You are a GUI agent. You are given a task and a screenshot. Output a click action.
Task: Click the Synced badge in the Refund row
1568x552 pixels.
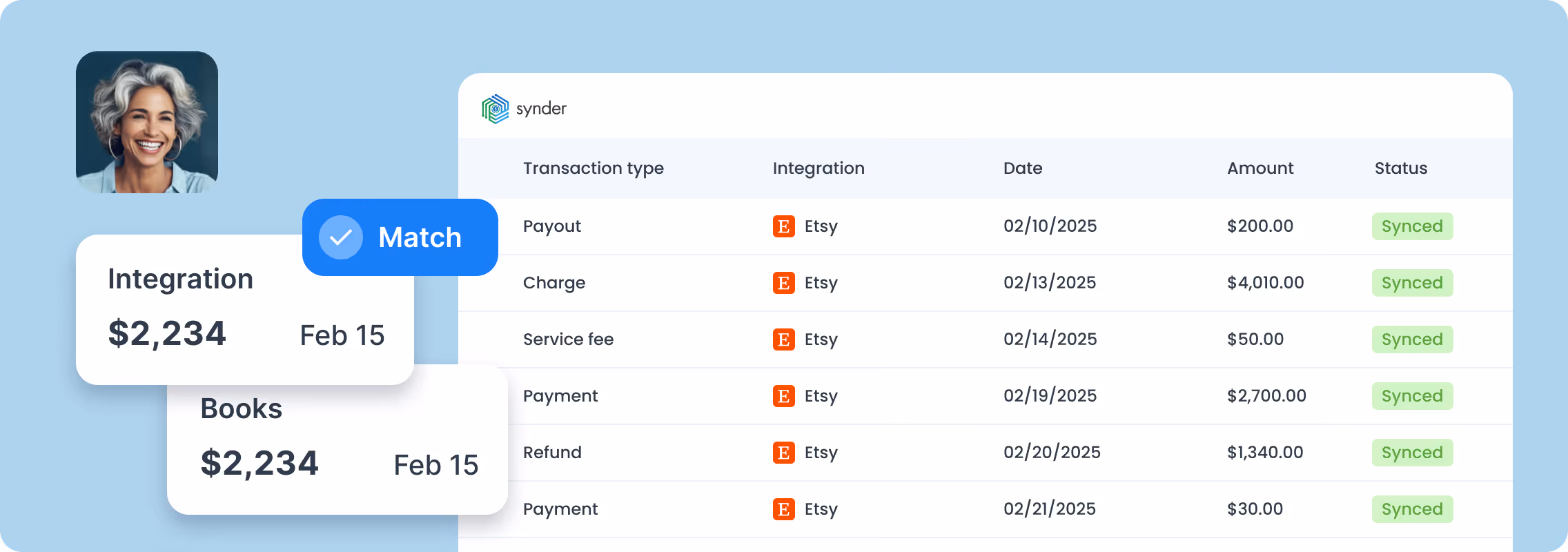1412,453
